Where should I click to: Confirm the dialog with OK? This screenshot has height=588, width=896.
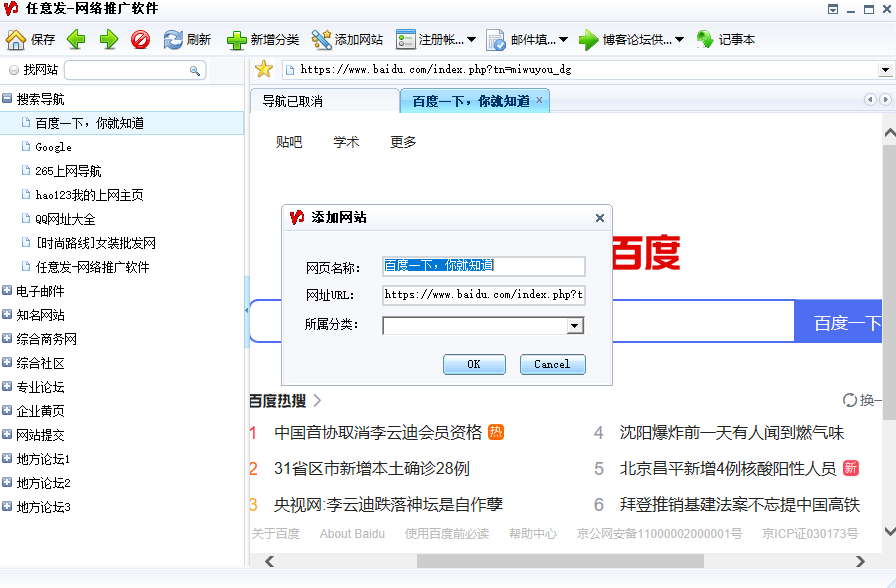click(474, 364)
